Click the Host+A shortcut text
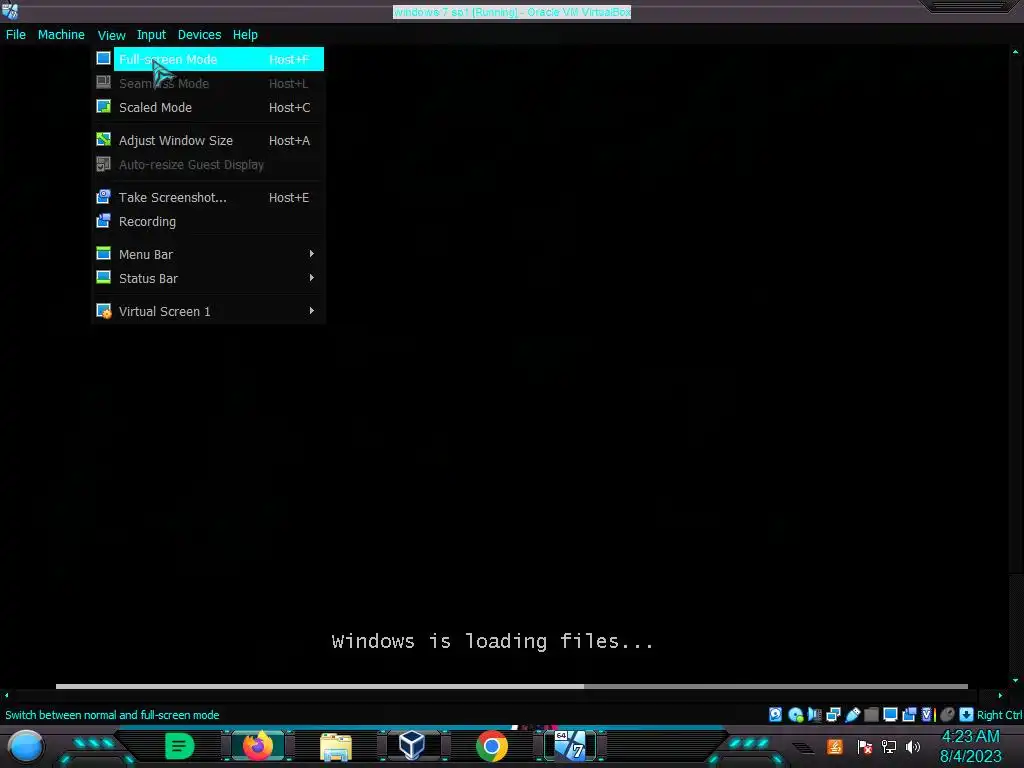The height and width of the screenshot is (768, 1024). coord(289,140)
